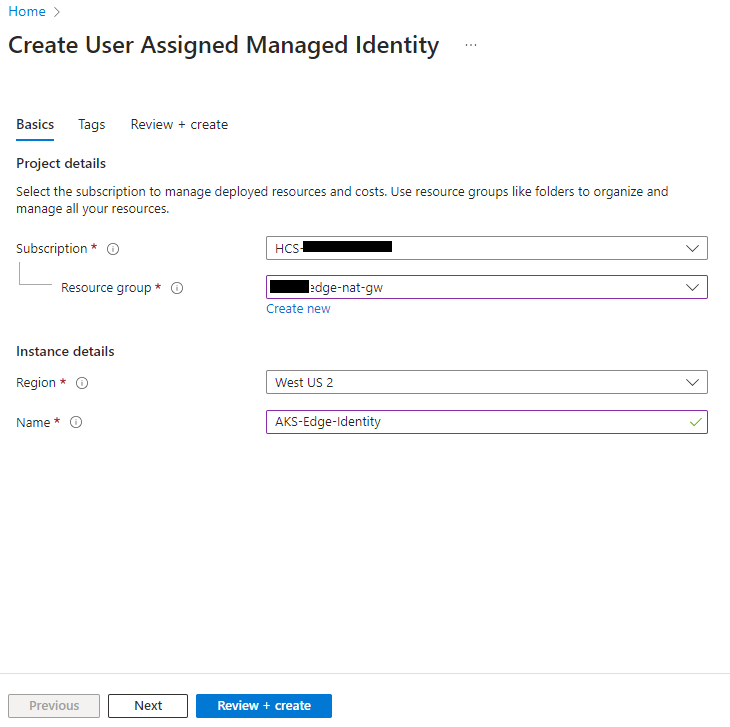Open the more options ellipsis beside title
The width and height of the screenshot is (730, 727).
(471, 45)
